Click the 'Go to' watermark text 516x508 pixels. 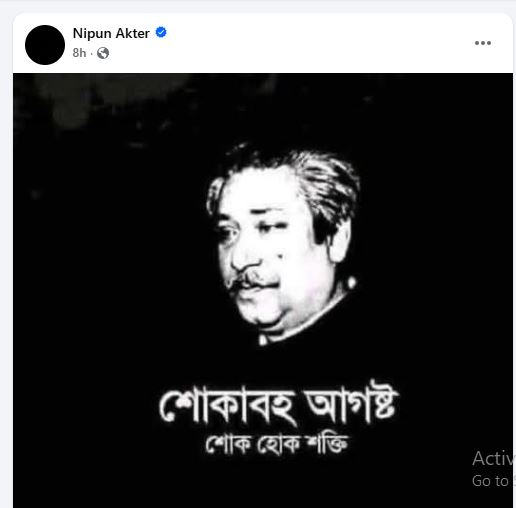(x=490, y=481)
